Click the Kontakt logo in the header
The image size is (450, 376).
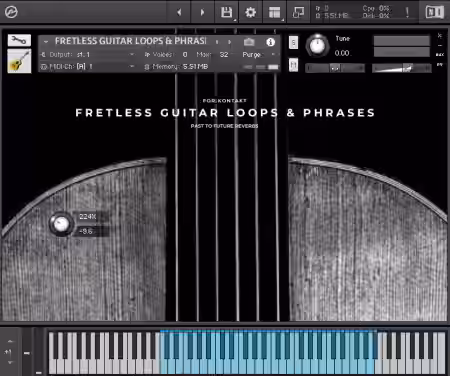11,12
